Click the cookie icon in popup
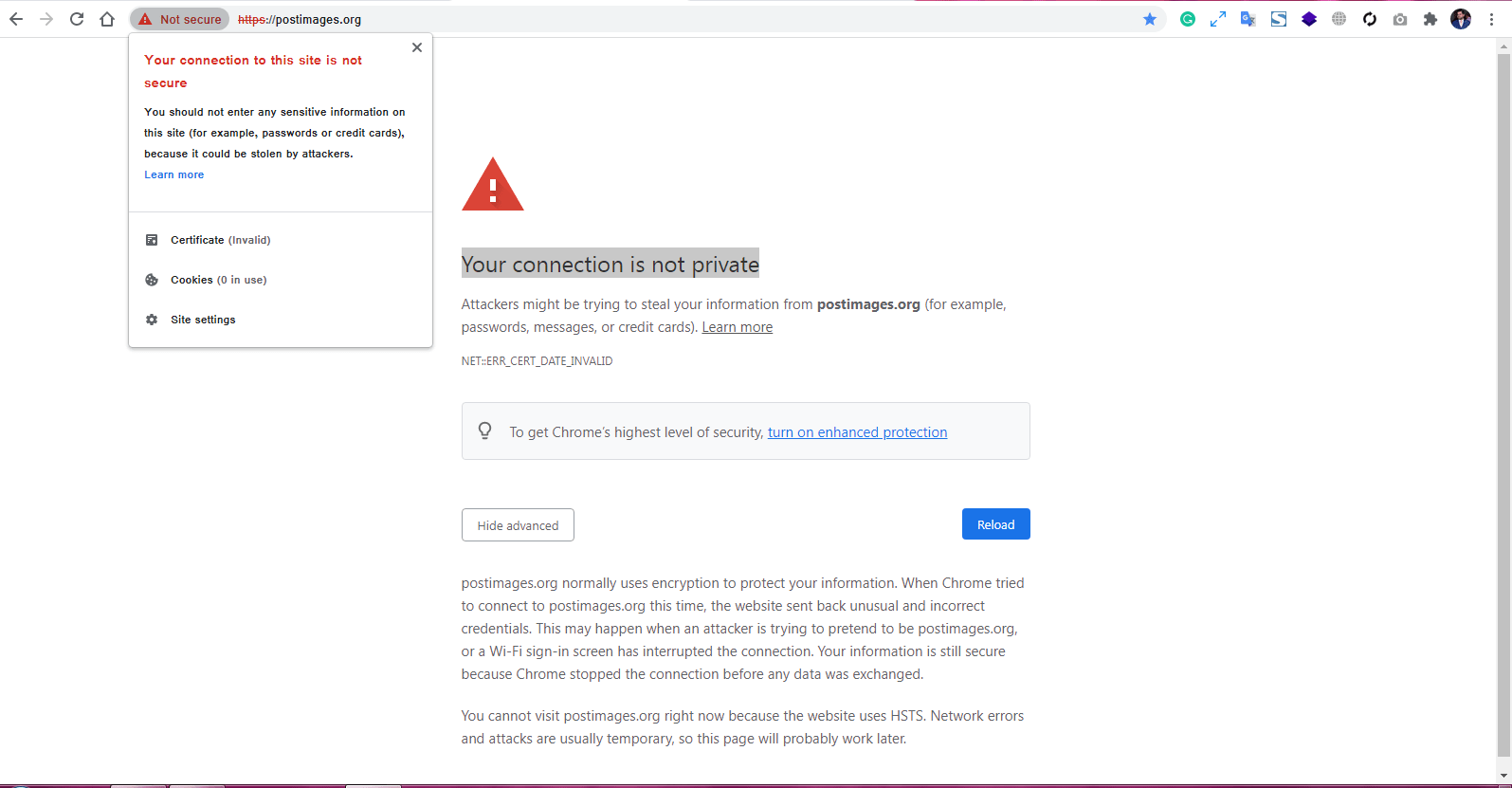 [x=152, y=280]
